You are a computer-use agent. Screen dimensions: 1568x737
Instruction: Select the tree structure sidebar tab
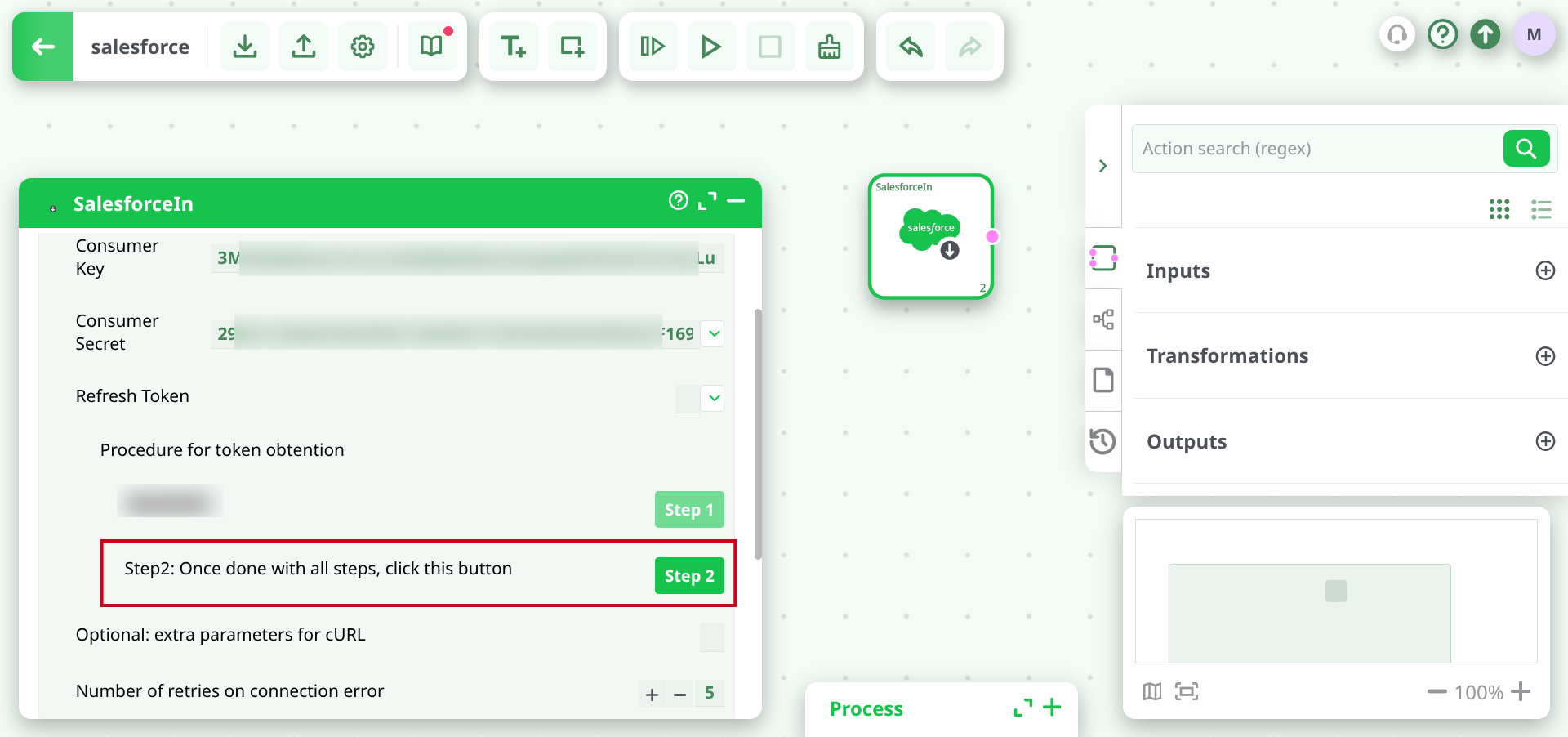[1103, 319]
